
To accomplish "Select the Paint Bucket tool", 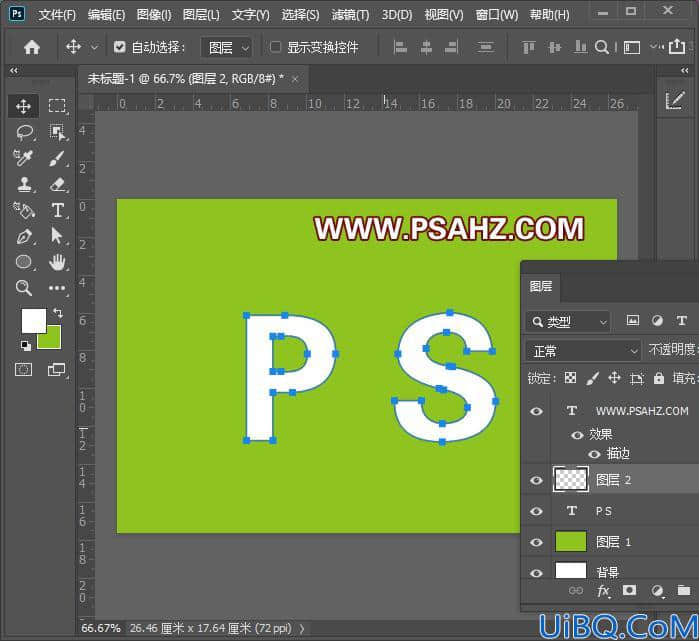I will [x=24, y=210].
